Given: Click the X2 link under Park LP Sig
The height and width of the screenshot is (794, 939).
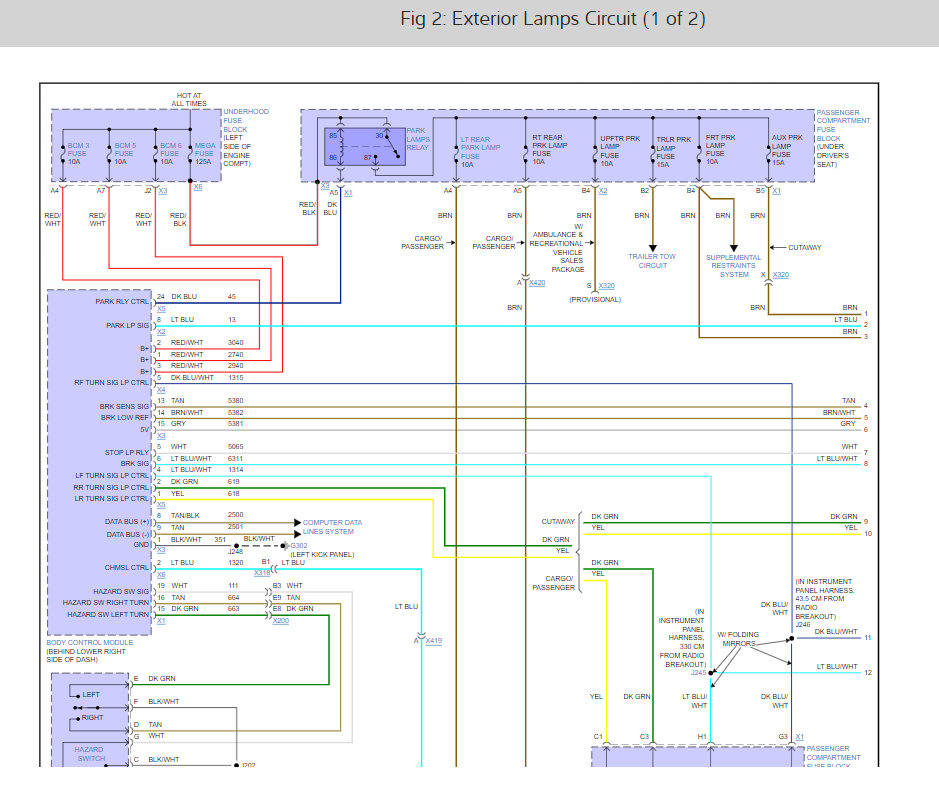Looking at the screenshot, I should [161, 331].
